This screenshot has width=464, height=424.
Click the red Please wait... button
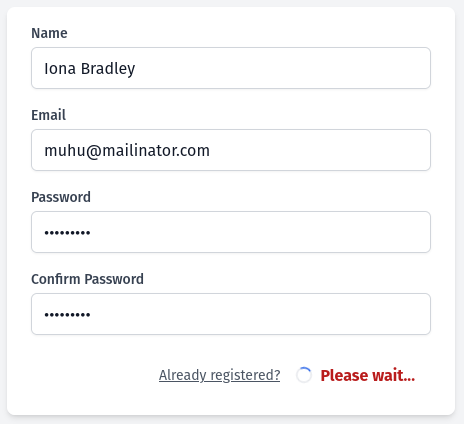(x=368, y=375)
